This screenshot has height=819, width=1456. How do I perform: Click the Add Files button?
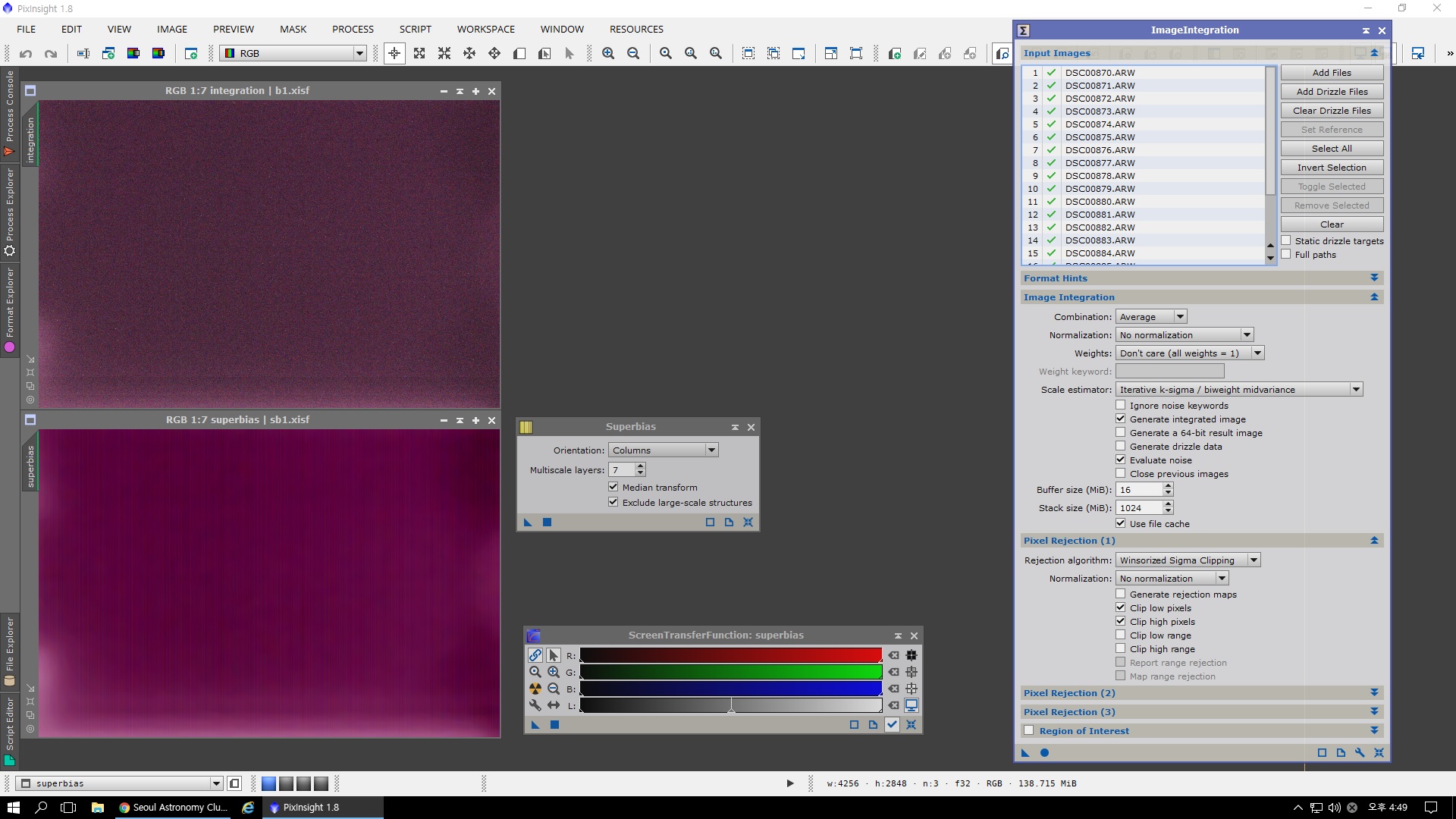point(1332,73)
